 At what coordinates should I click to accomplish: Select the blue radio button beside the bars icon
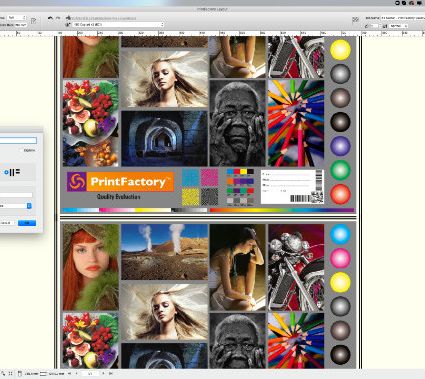[6, 172]
